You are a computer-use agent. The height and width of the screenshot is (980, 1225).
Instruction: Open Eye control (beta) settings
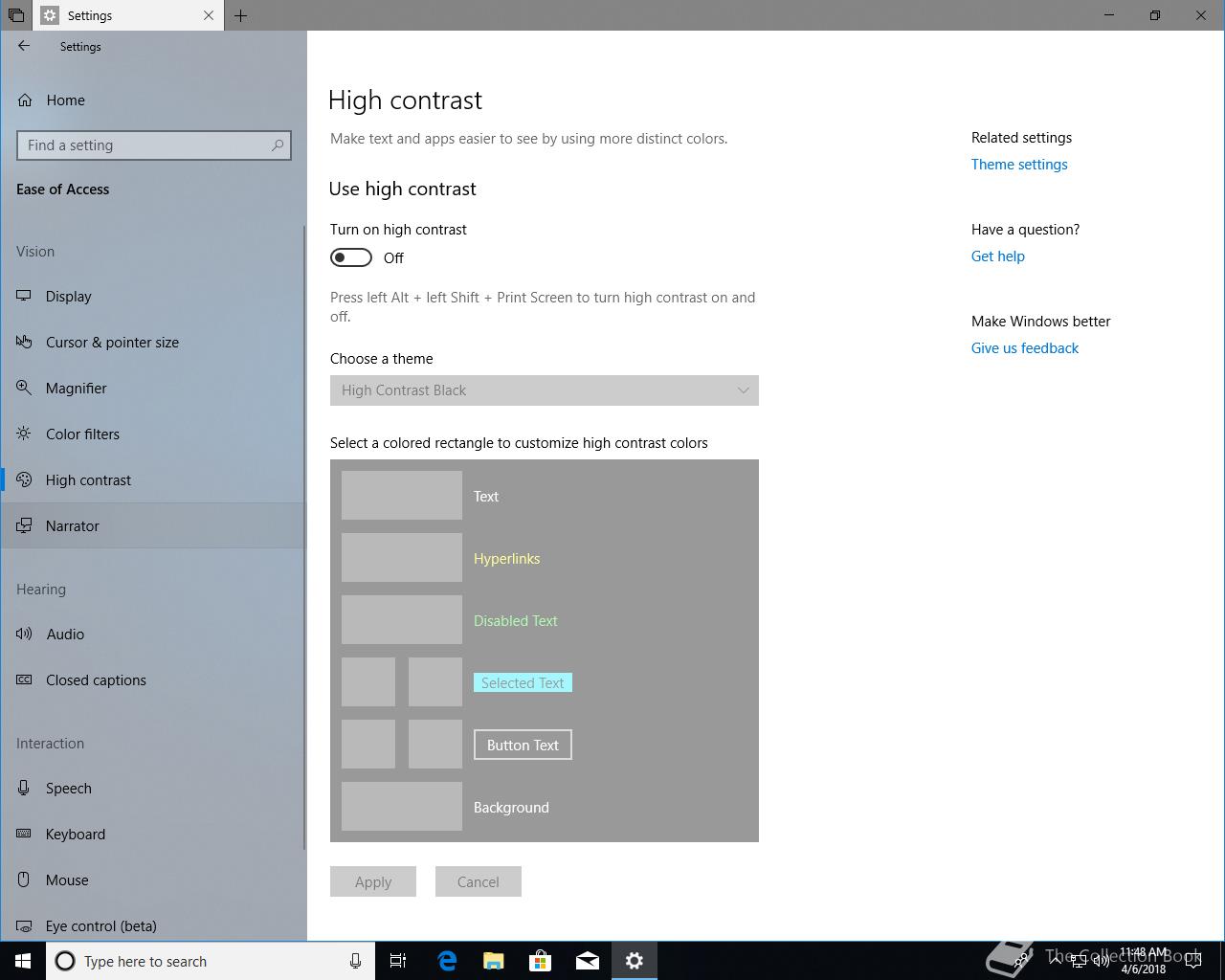153,925
